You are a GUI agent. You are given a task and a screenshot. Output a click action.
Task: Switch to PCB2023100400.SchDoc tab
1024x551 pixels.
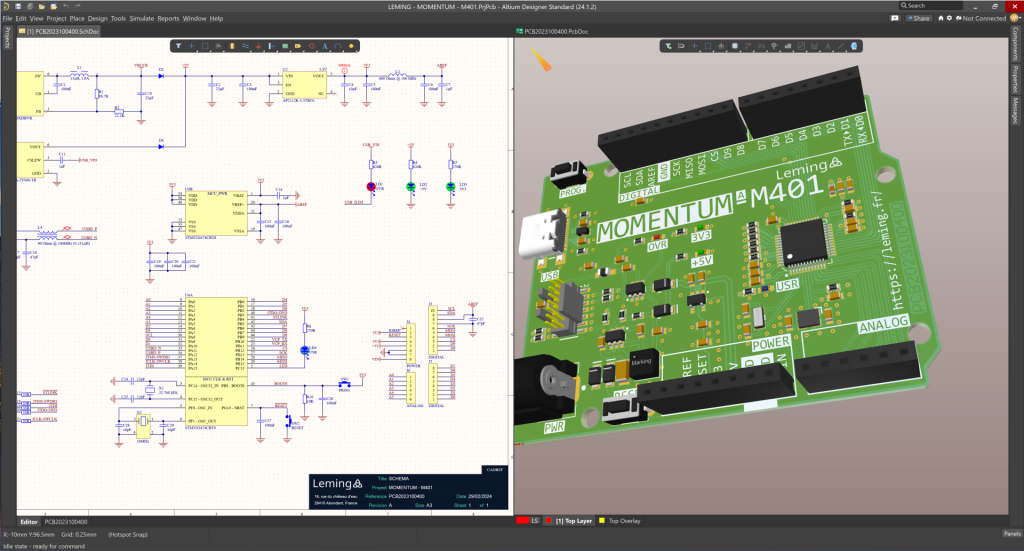60,32
